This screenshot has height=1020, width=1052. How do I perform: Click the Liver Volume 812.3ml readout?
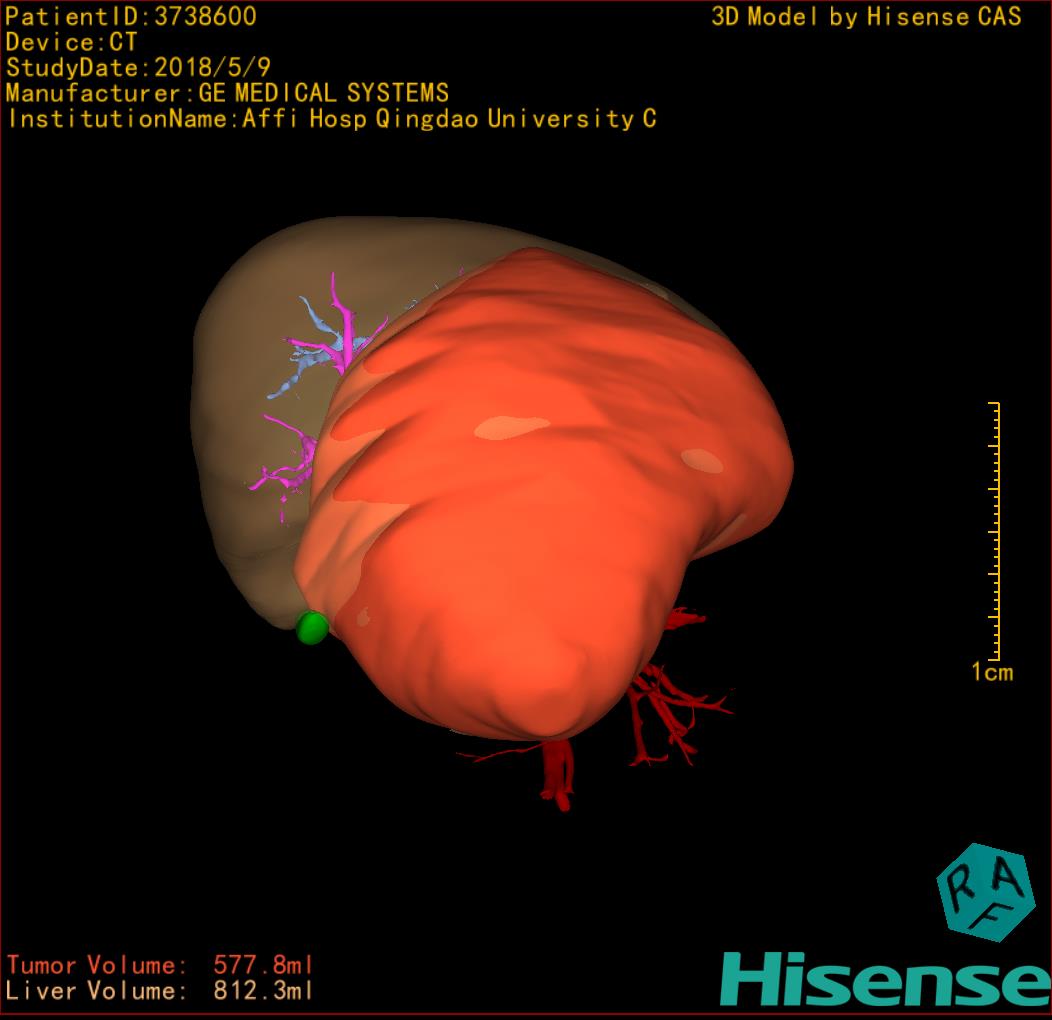point(160,991)
